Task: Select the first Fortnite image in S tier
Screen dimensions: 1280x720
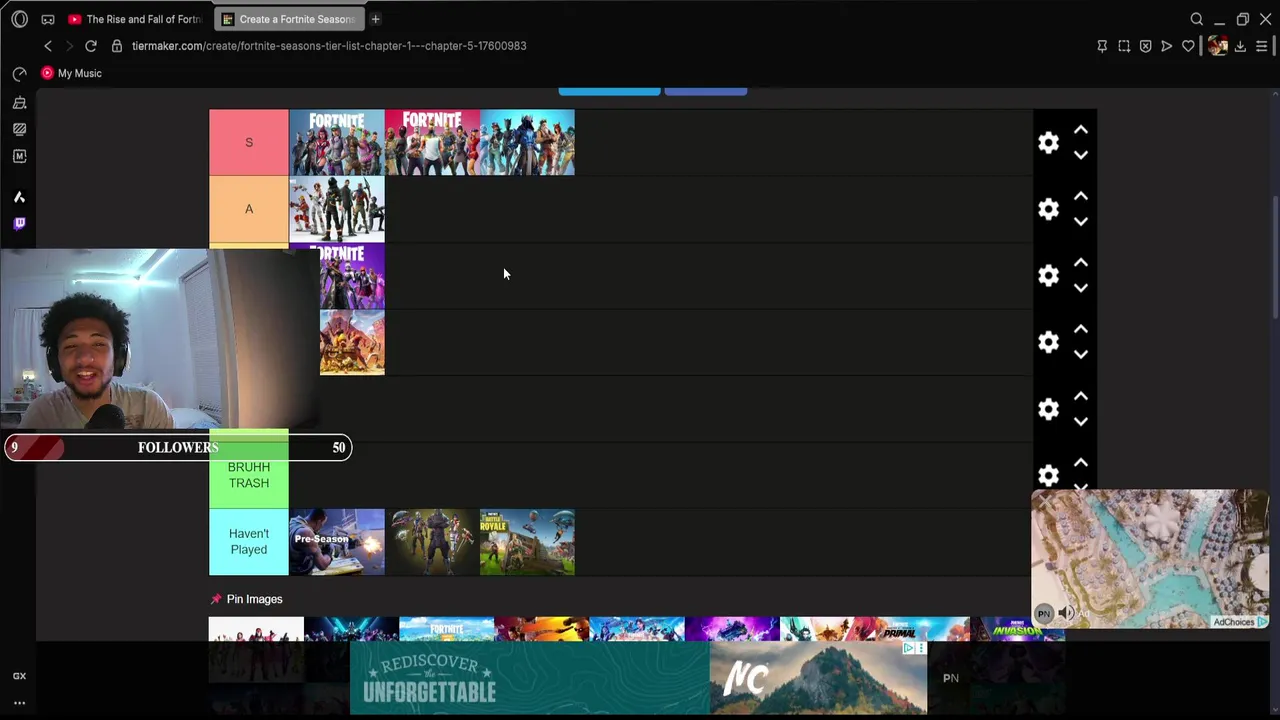Action: pyautogui.click(x=337, y=143)
